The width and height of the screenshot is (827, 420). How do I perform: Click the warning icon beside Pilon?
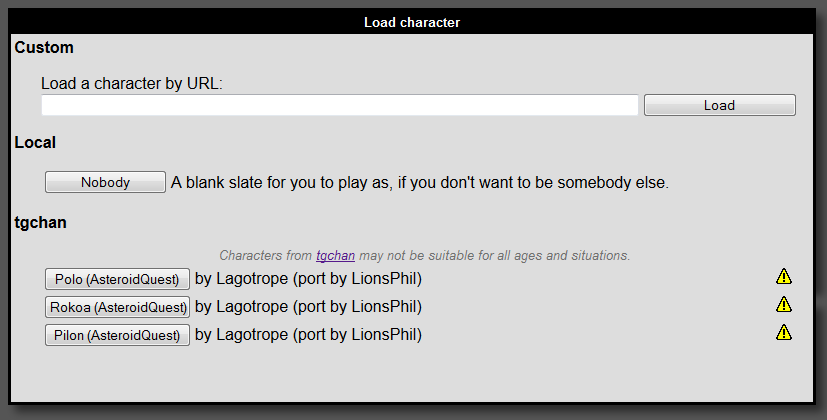pos(784,333)
